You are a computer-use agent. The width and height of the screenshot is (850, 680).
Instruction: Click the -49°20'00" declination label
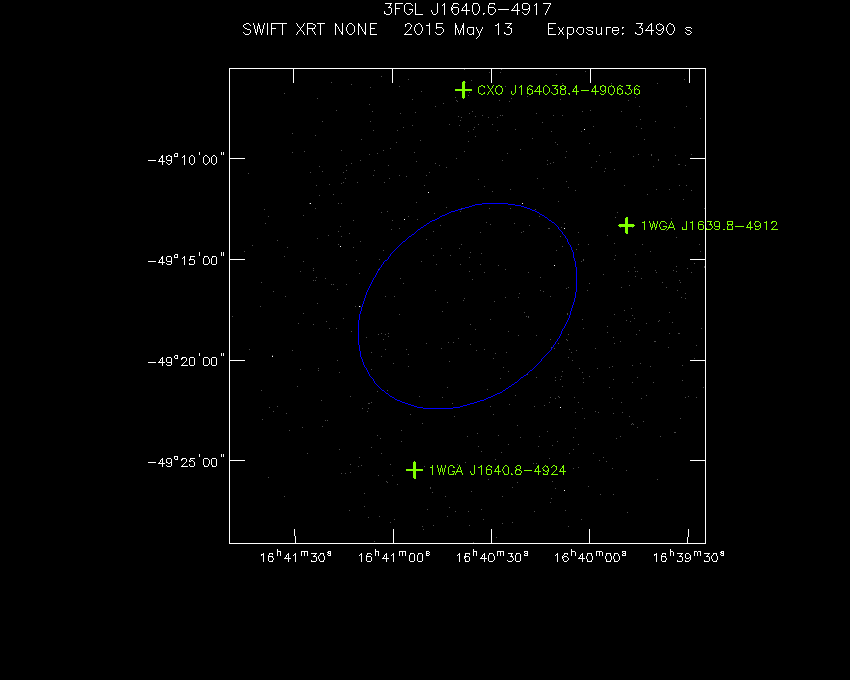click(x=186, y=362)
